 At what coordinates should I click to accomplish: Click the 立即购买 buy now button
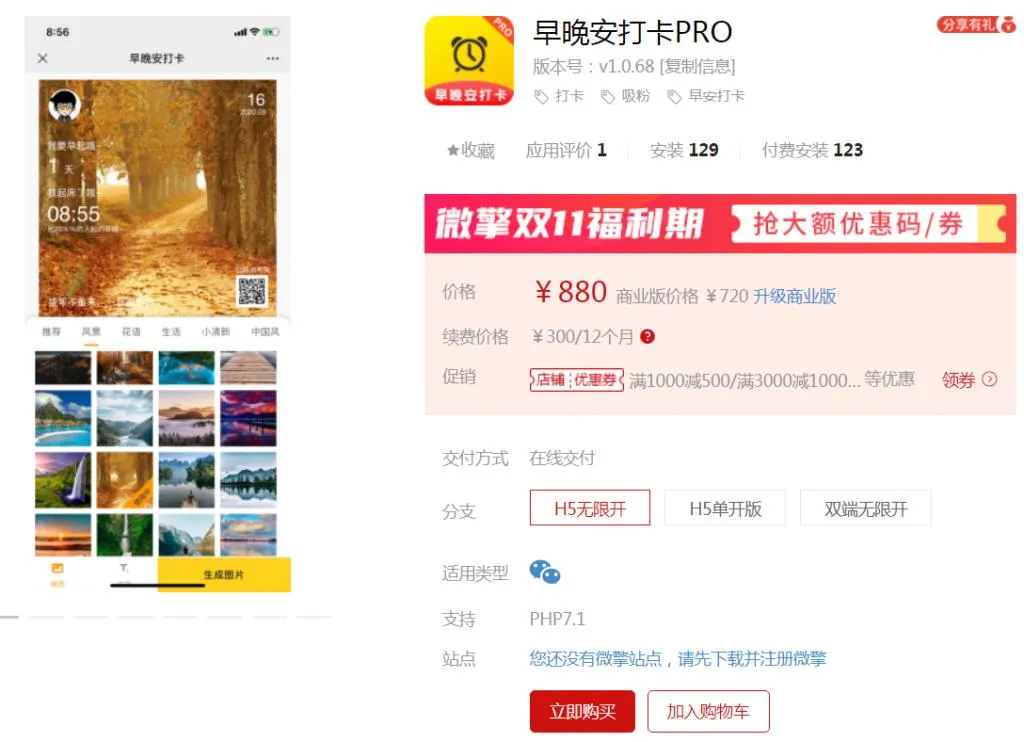(x=582, y=711)
